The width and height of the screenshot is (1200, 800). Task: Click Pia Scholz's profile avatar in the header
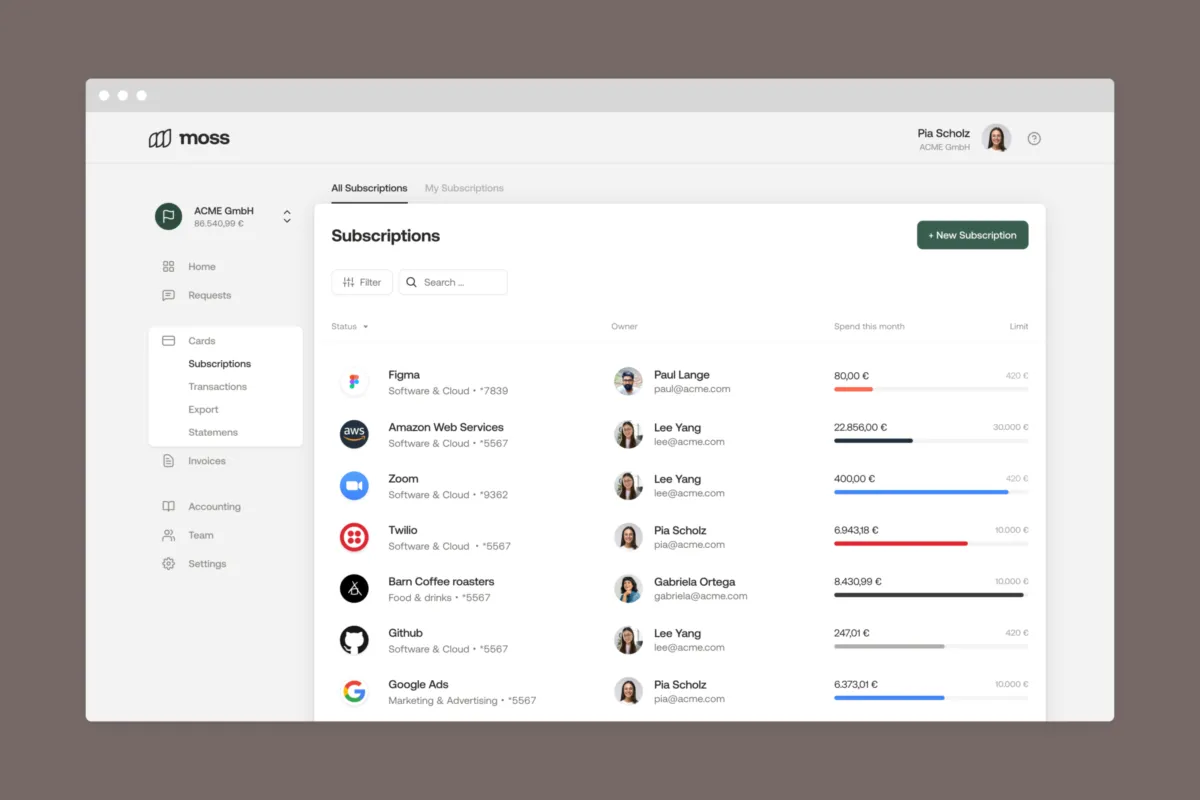[996, 138]
